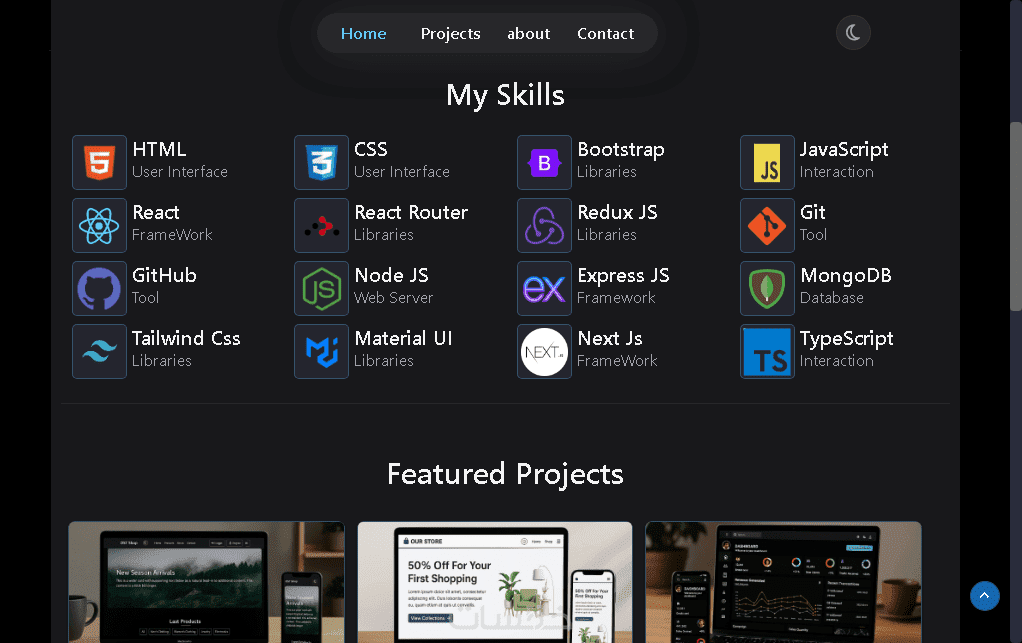Click the TypeScript TS icon
Viewport: 1022px width, 643px height.
(x=767, y=352)
